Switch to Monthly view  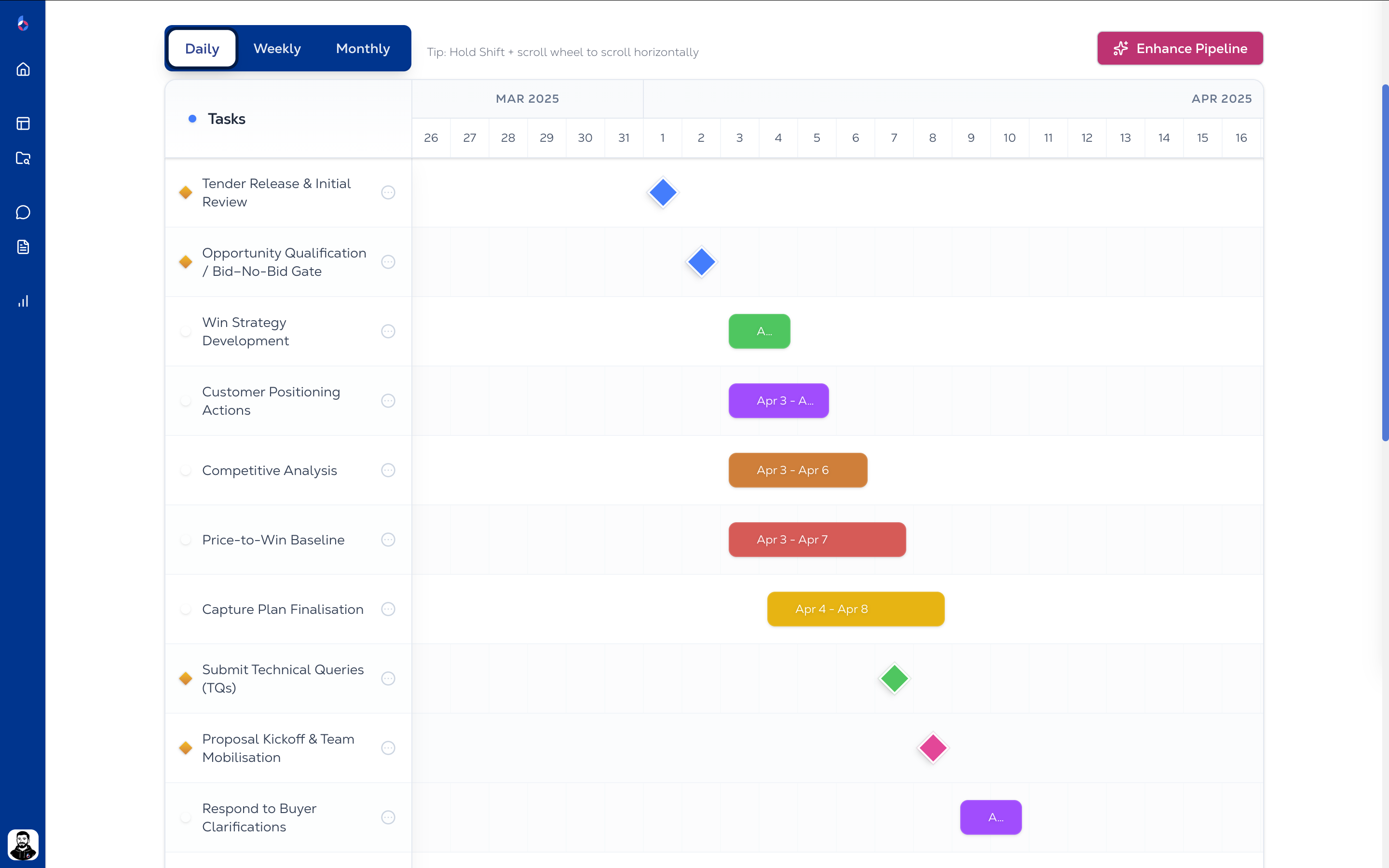coord(362,48)
